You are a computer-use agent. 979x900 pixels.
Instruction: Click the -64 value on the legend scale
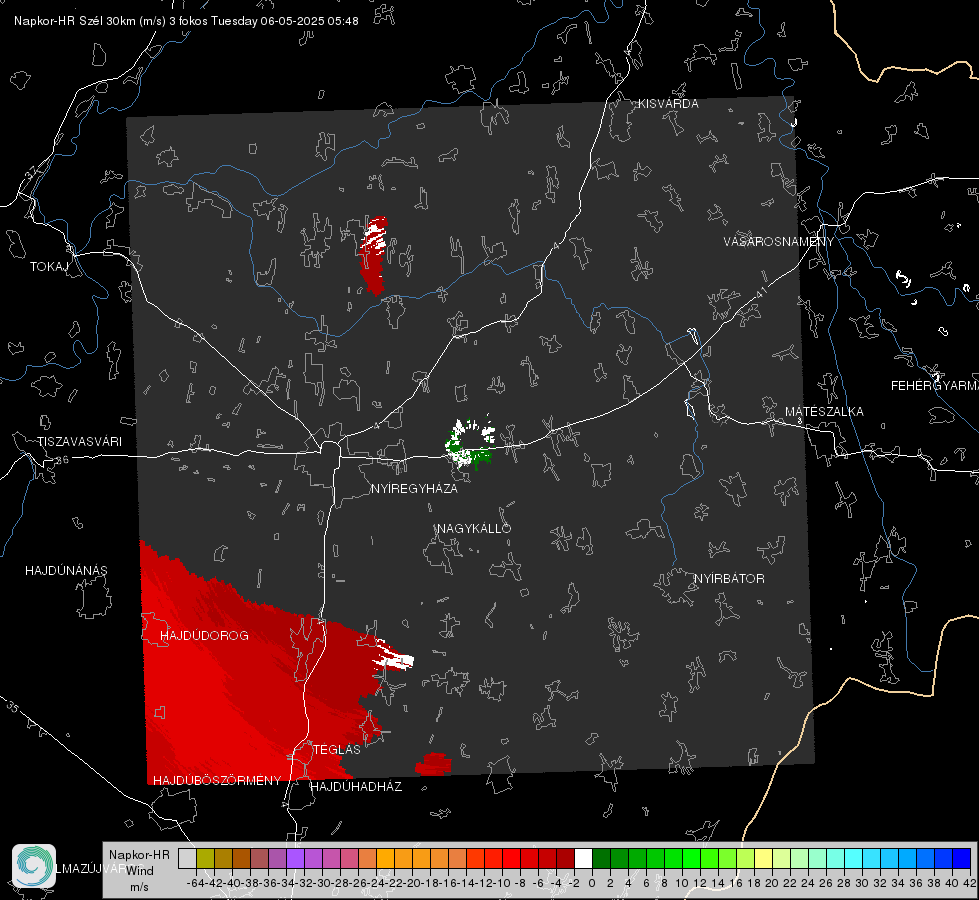point(196,883)
